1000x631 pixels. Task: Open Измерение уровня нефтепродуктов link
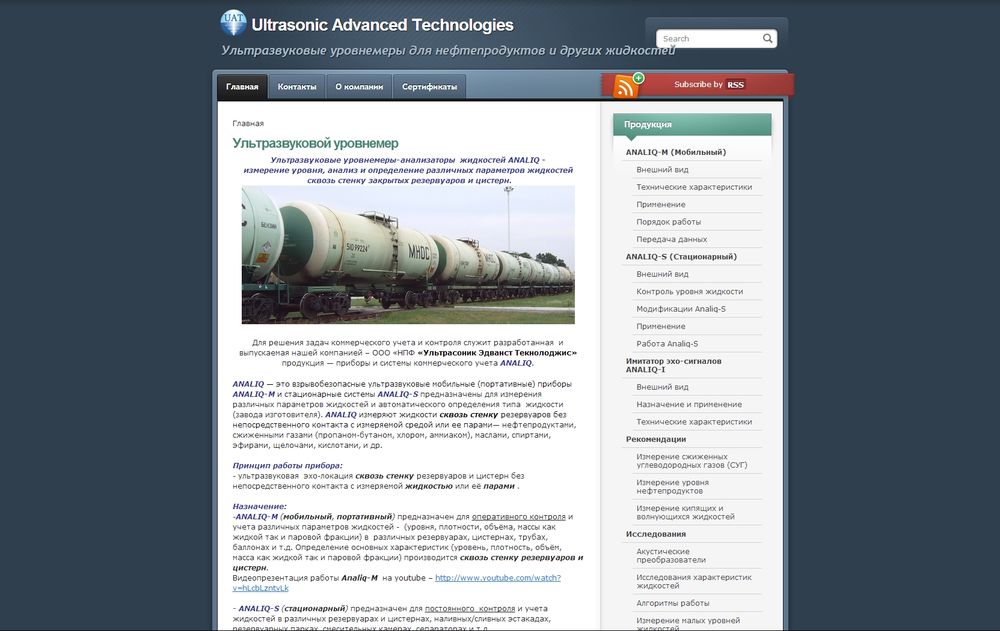coord(672,487)
